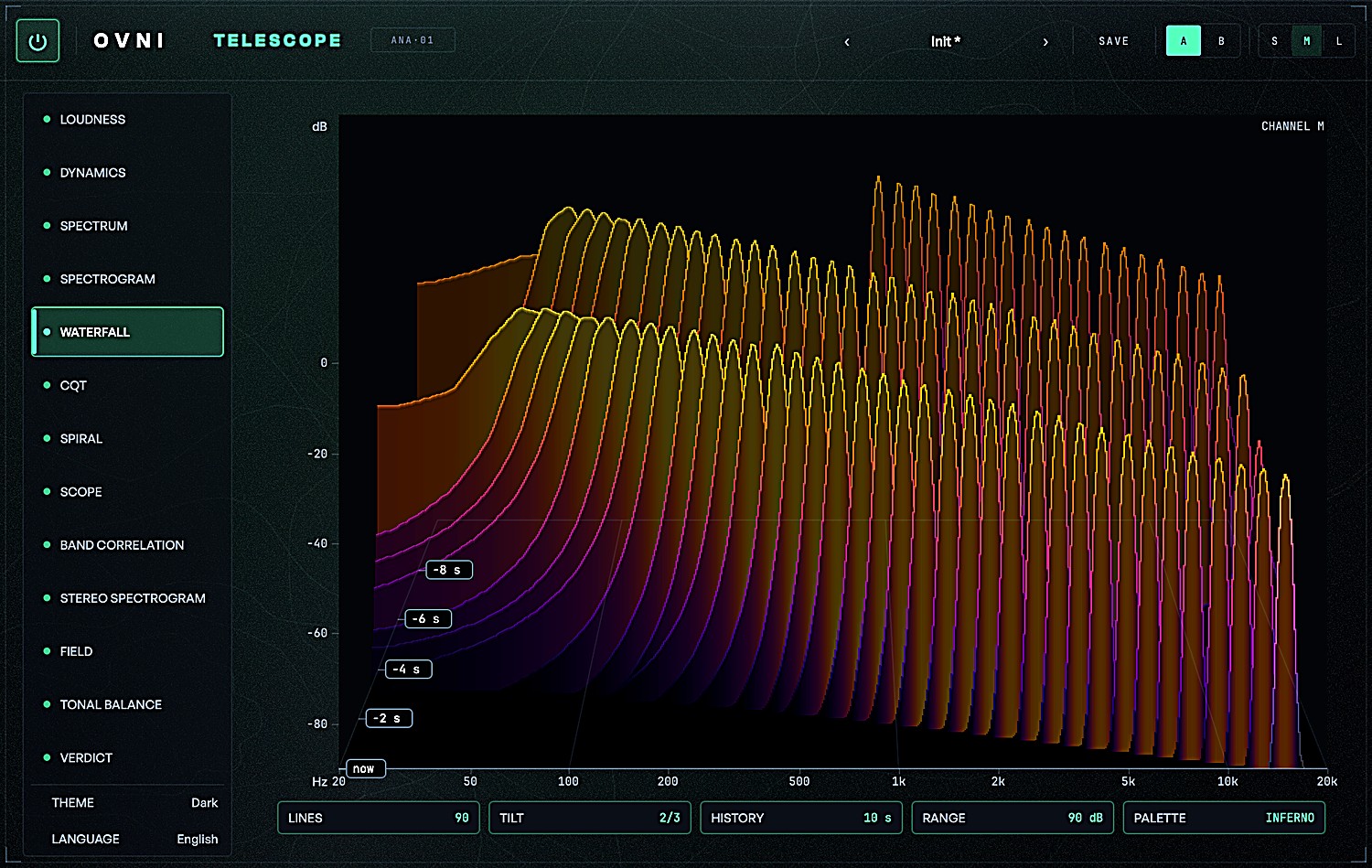The width and height of the screenshot is (1372, 868).
Task: Open the Spiral view
Action: coord(127,438)
